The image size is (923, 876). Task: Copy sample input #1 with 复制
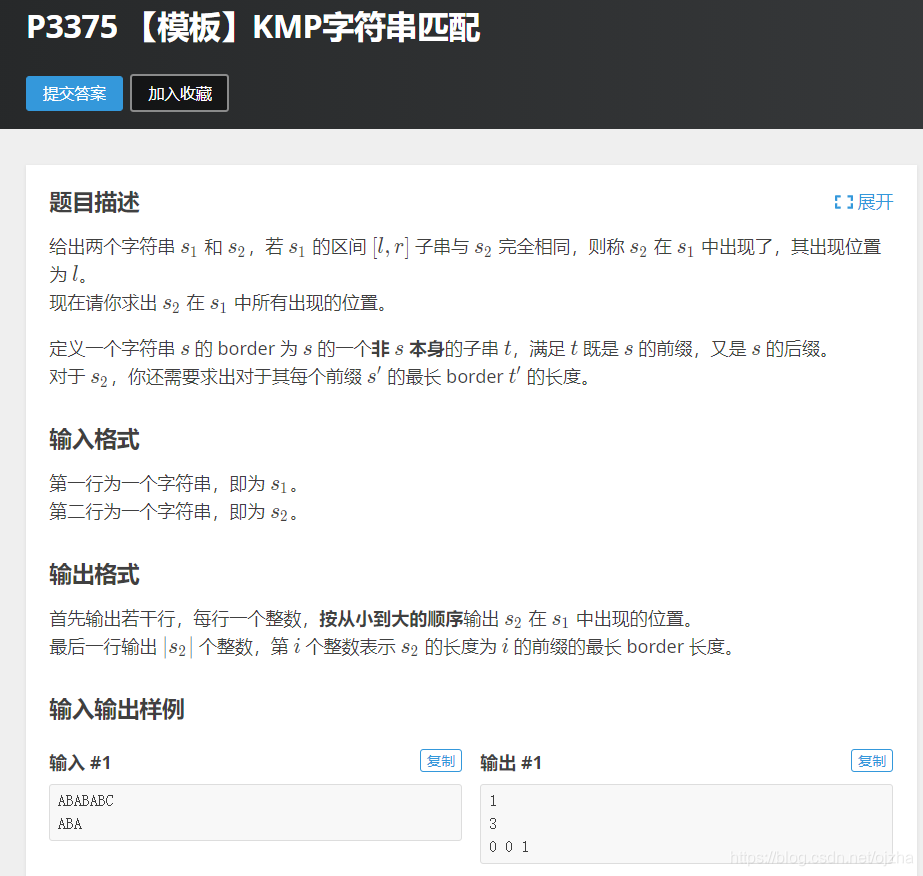pos(440,761)
